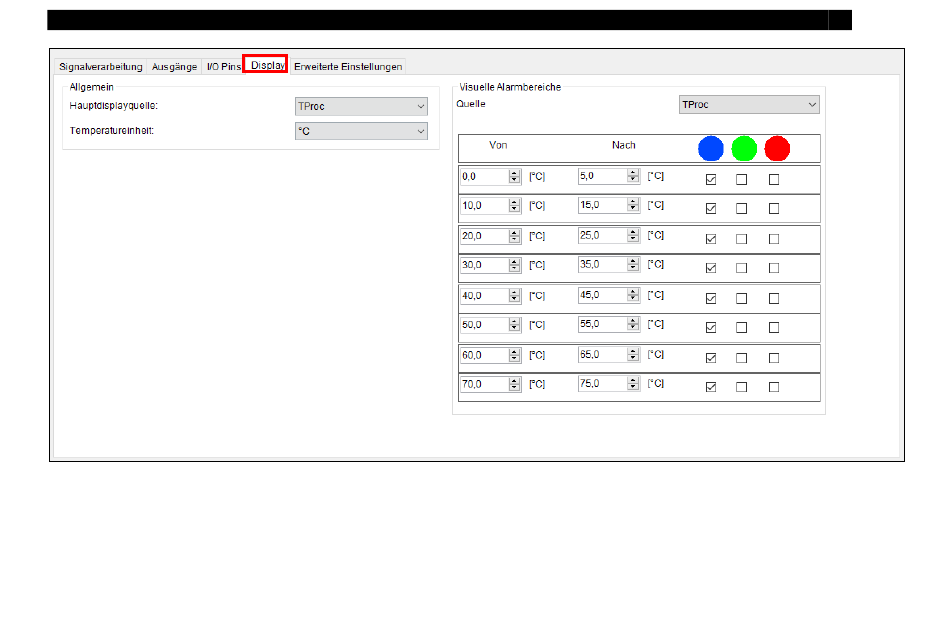Click spinner arrows of the 5,0 field
950x638 pixels.
tap(633, 176)
